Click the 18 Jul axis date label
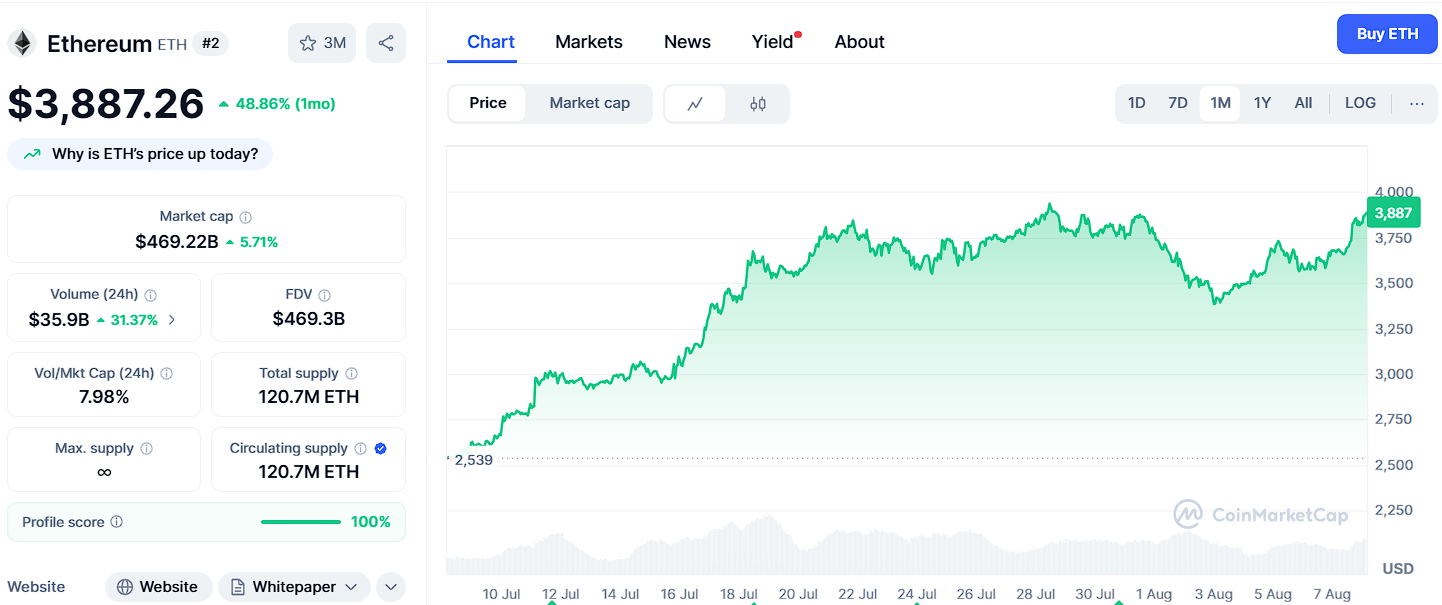1442x605 pixels. click(738, 594)
